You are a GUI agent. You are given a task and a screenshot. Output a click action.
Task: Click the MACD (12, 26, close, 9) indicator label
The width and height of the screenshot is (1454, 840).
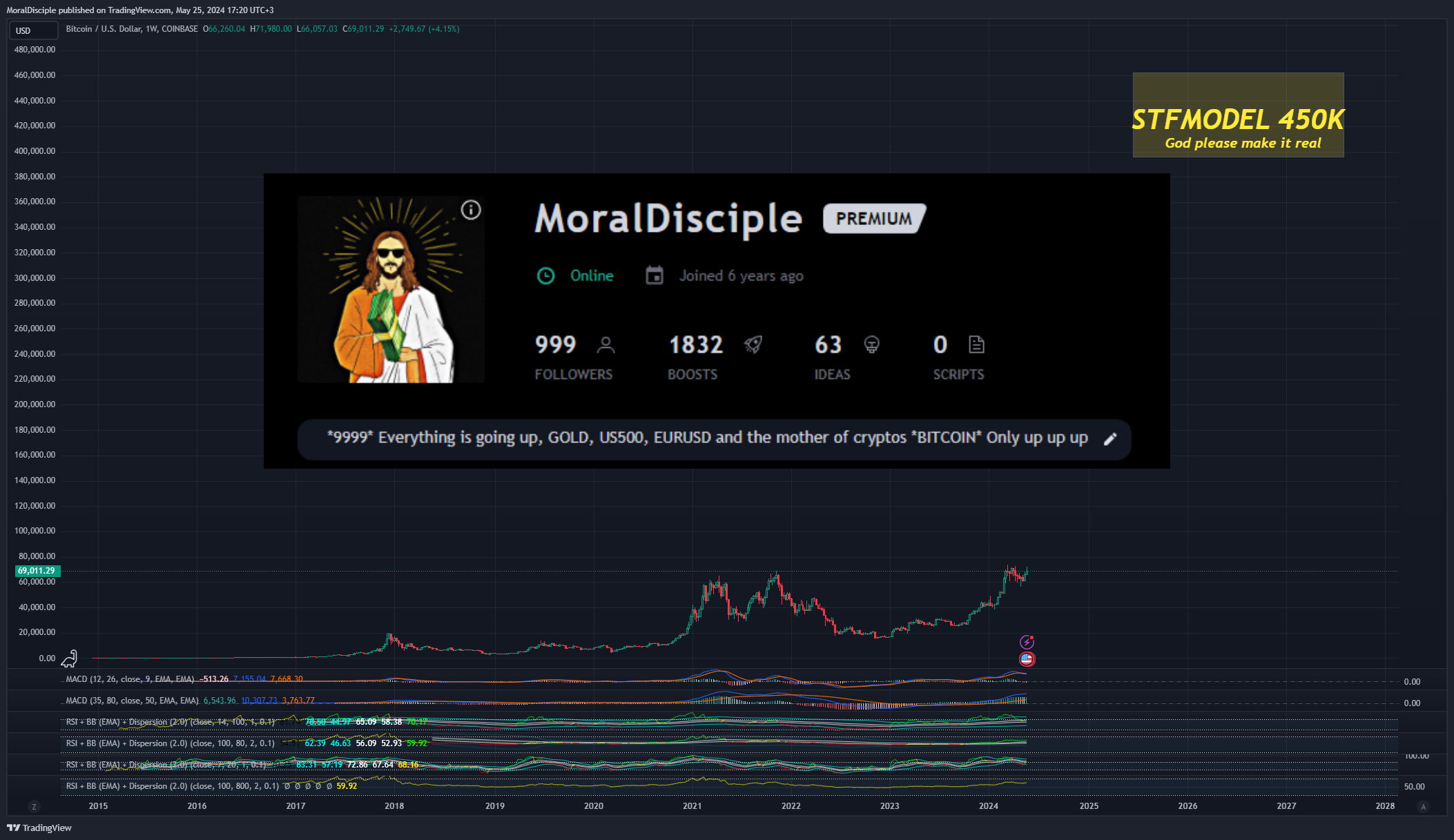tap(130, 679)
